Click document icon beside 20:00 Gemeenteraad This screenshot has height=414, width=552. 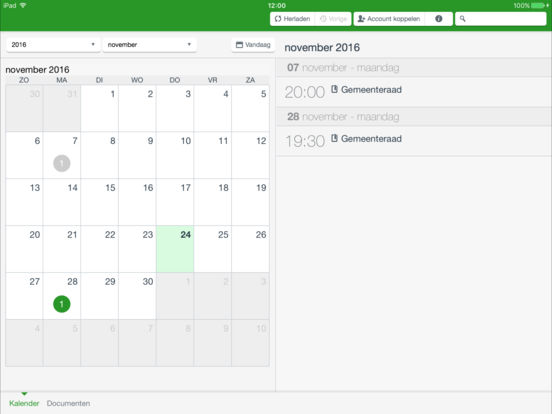pos(334,89)
